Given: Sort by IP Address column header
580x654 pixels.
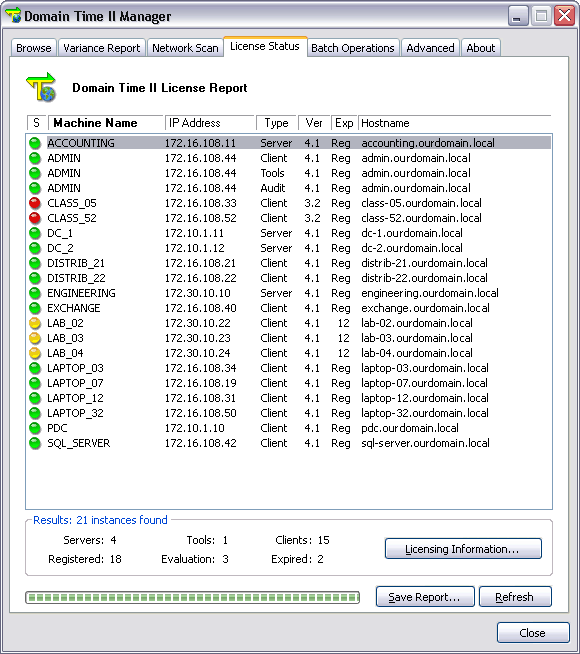Looking at the screenshot, I should click(209, 123).
